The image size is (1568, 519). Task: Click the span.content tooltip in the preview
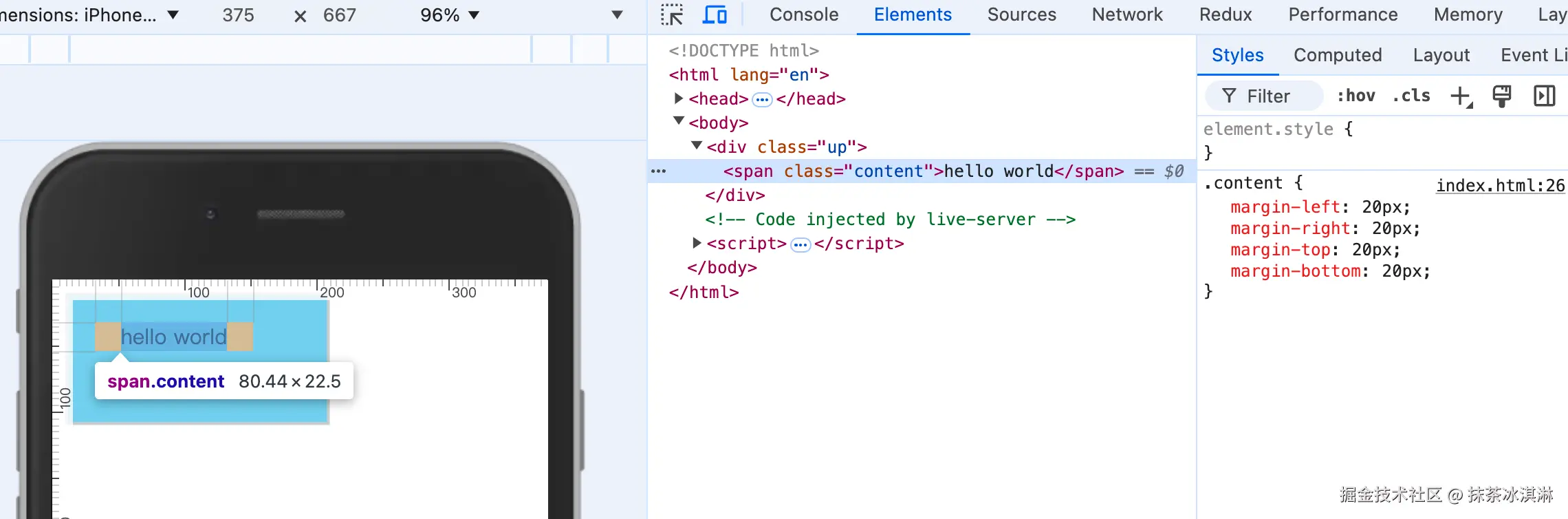tap(224, 381)
